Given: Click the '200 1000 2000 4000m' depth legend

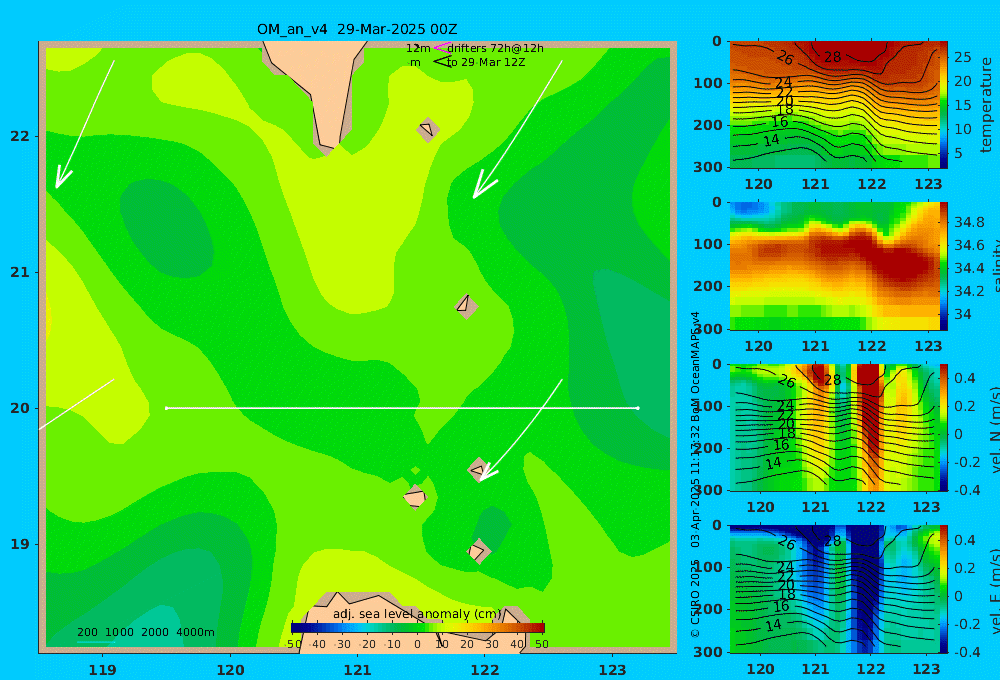Looking at the screenshot, I should pos(145,632).
